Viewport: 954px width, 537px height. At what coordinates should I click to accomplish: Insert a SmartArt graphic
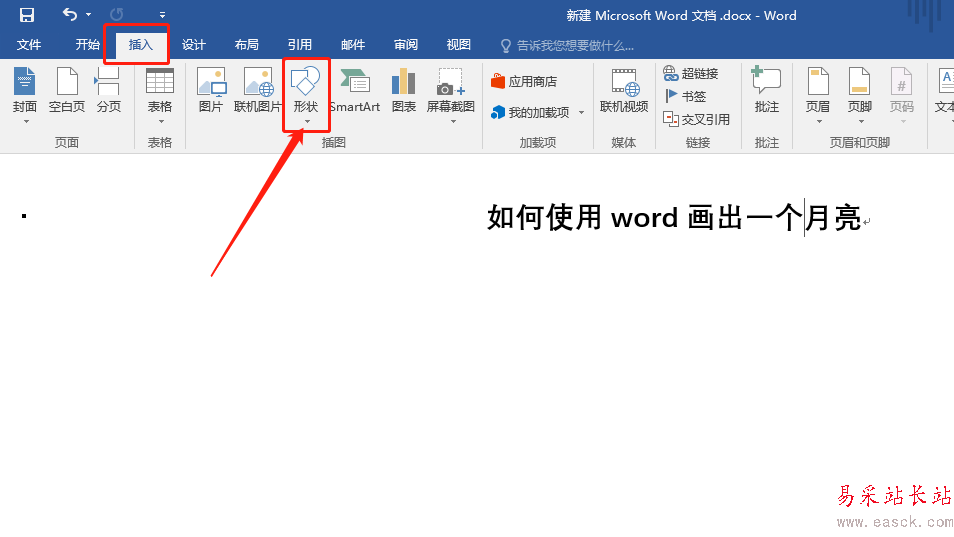click(355, 90)
